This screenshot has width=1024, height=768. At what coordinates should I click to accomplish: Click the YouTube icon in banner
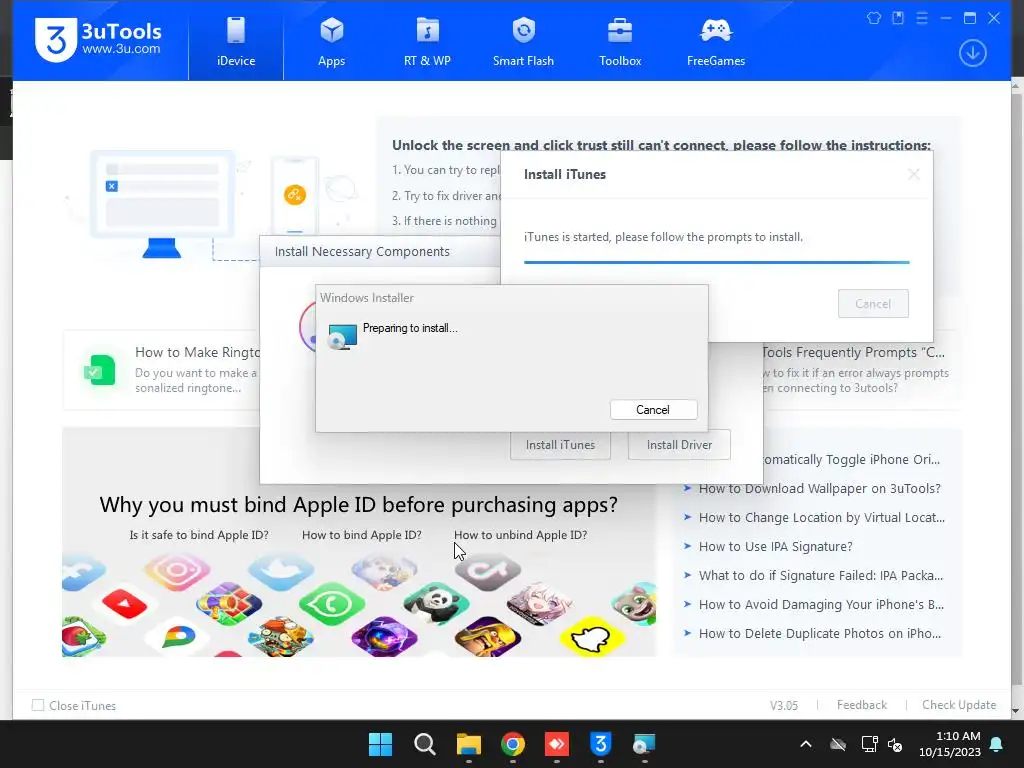125,604
